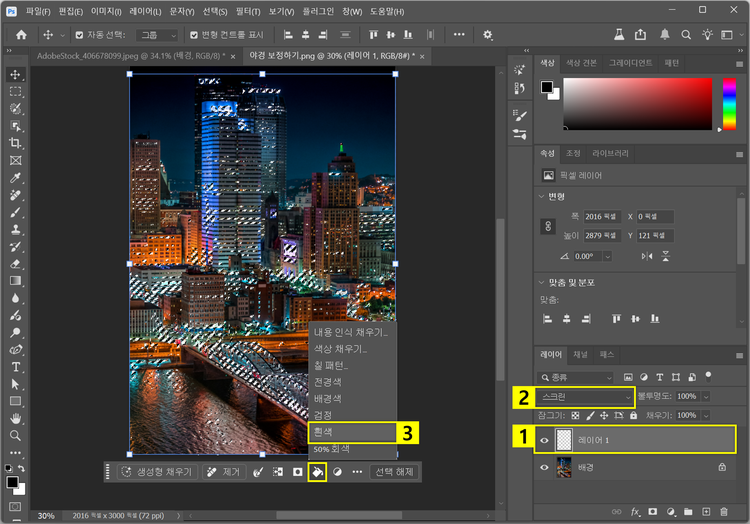This screenshot has width=750, height=524.
Task: Expand the 불투명도 100% dropdown arrow
Action: point(707,397)
